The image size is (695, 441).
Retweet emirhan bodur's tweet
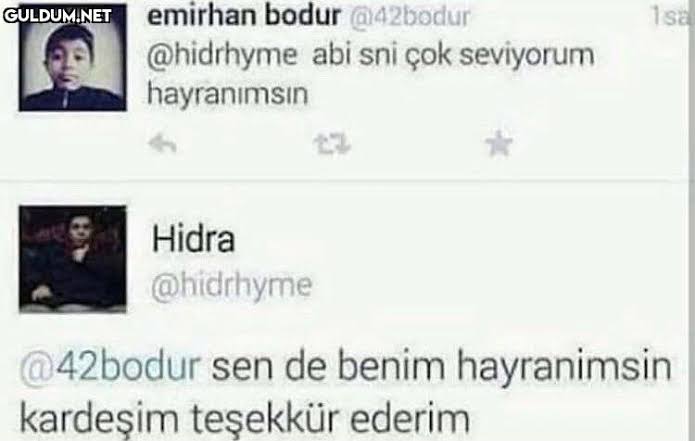[x=332, y=144]
